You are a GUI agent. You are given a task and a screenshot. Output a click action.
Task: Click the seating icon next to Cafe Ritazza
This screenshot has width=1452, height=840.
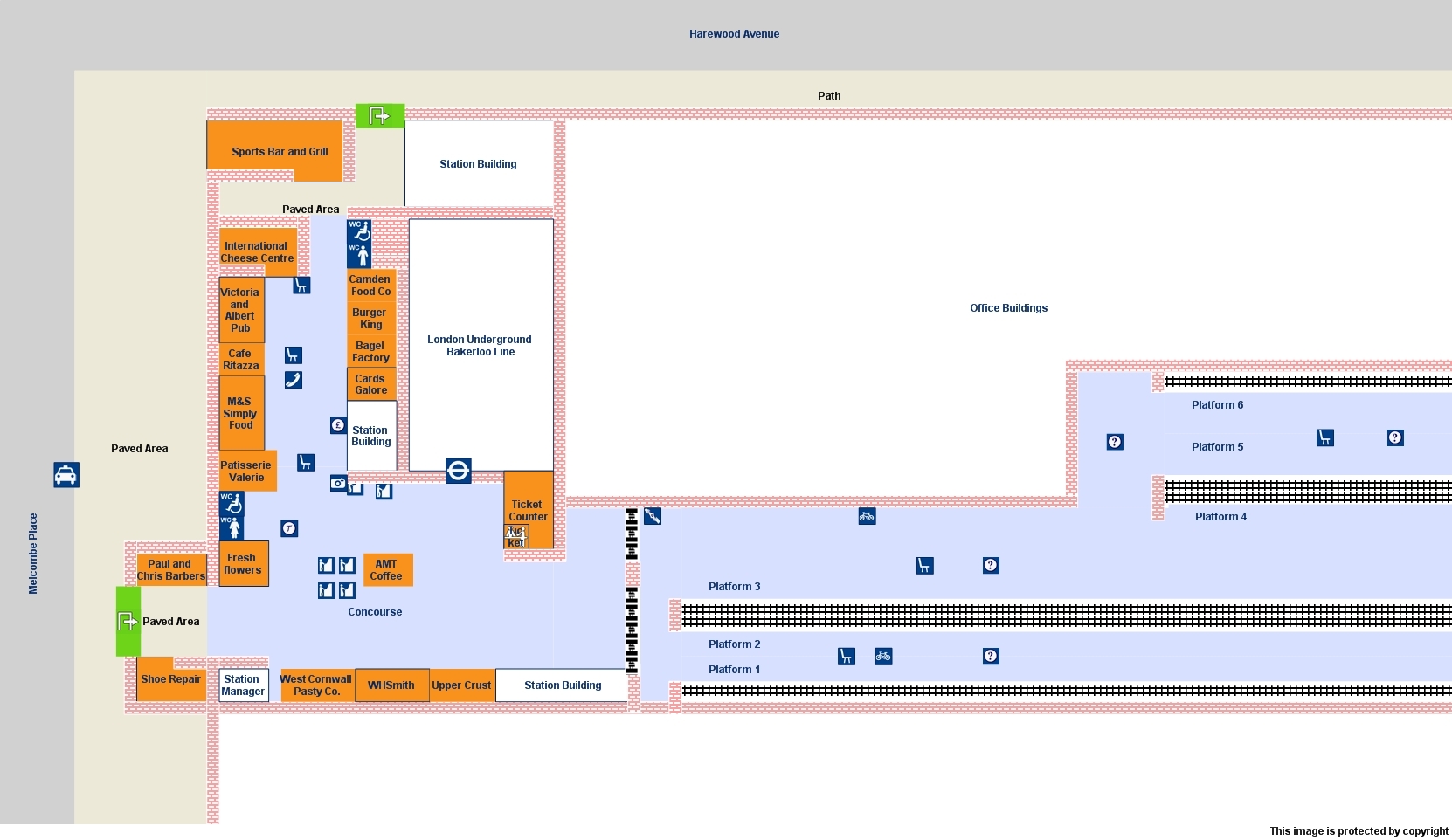[x=294, y=355]
